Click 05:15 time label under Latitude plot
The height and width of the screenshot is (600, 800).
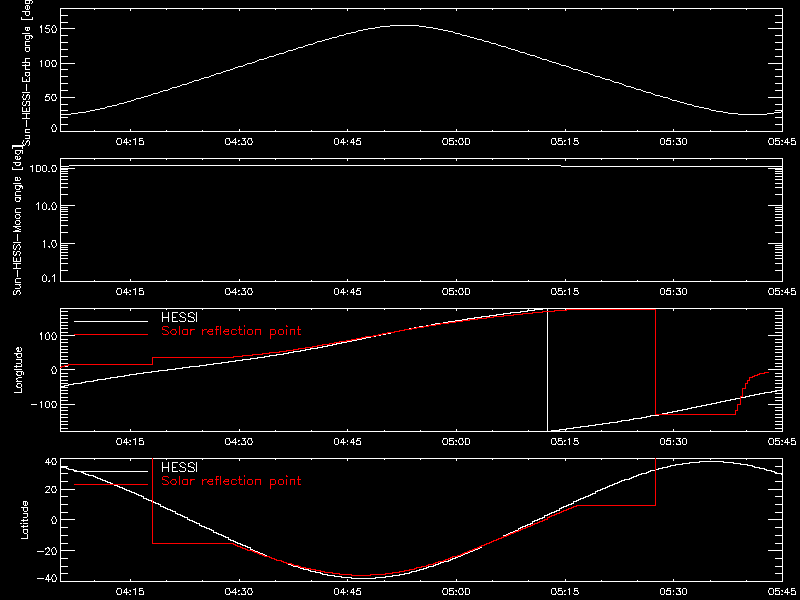[565, 592]
